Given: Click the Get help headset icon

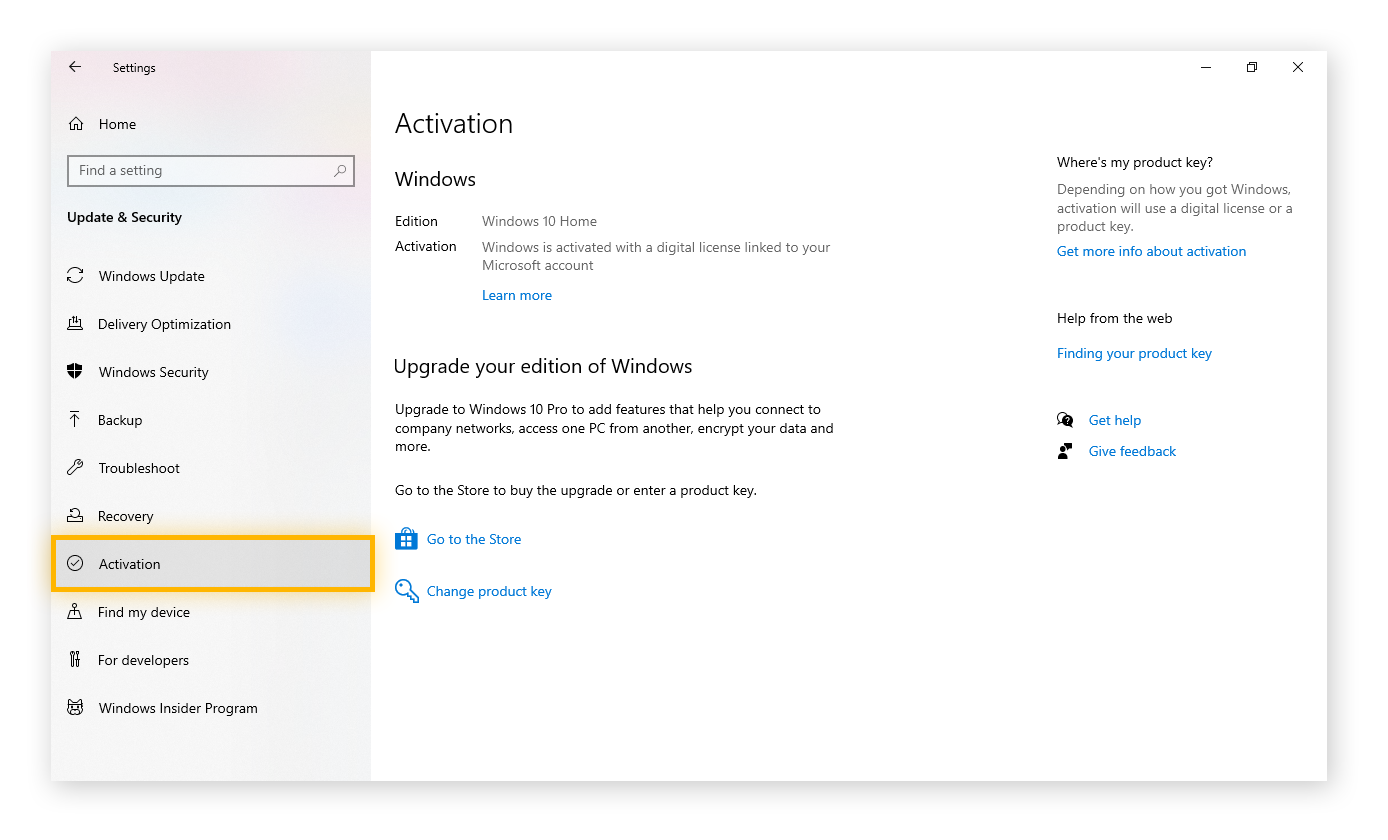Looking at the screenshot, I should coord(1065,420).
